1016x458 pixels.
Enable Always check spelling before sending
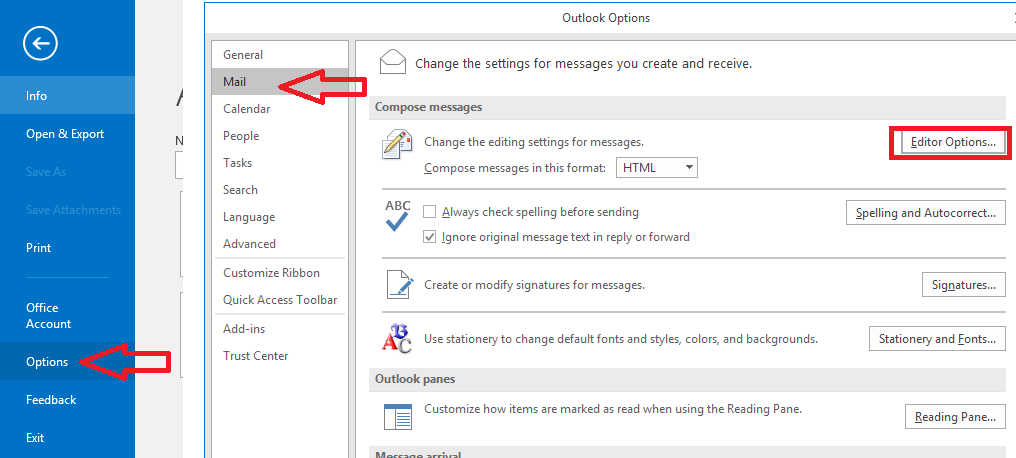429,212
